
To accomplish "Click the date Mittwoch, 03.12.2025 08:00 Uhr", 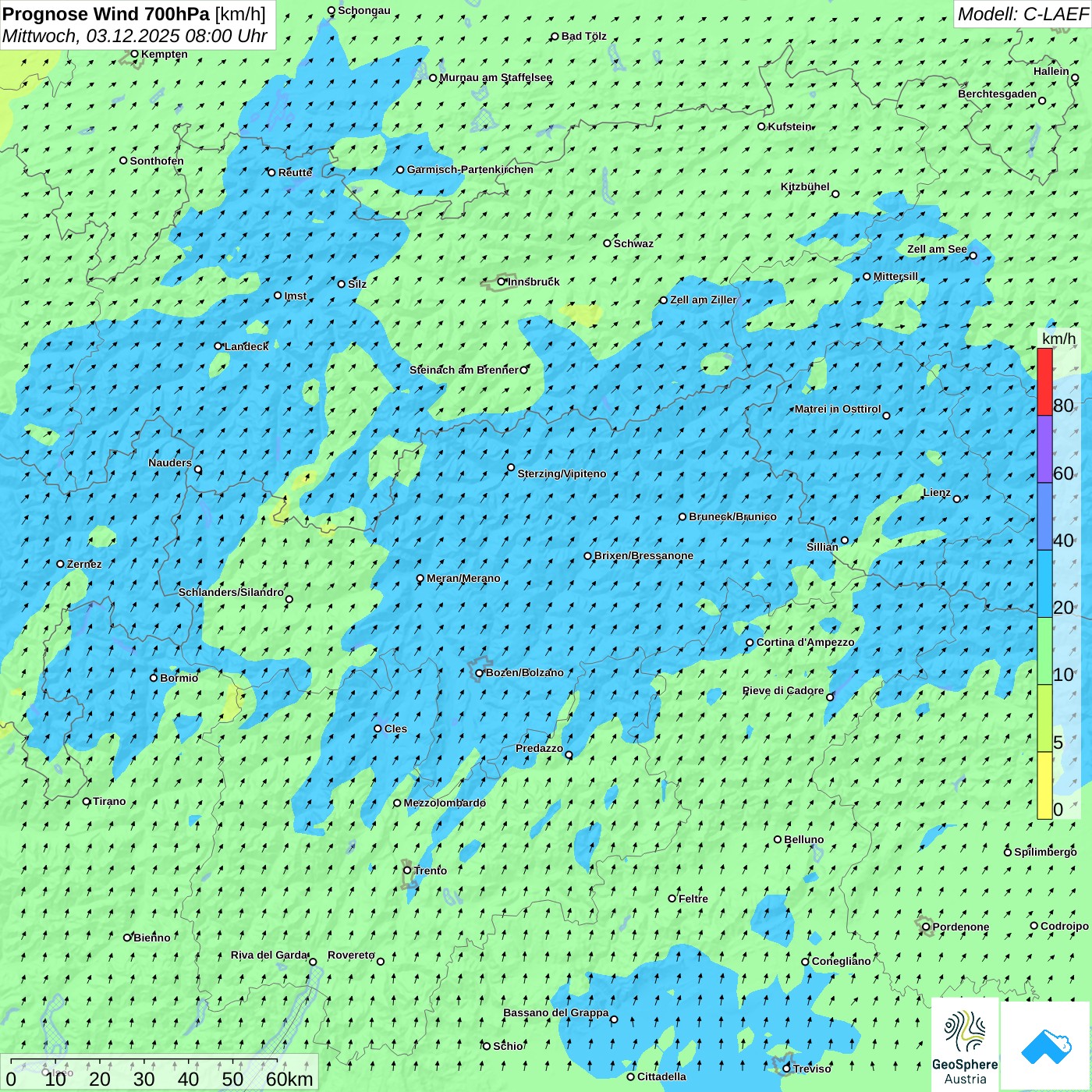I will 135,36.
